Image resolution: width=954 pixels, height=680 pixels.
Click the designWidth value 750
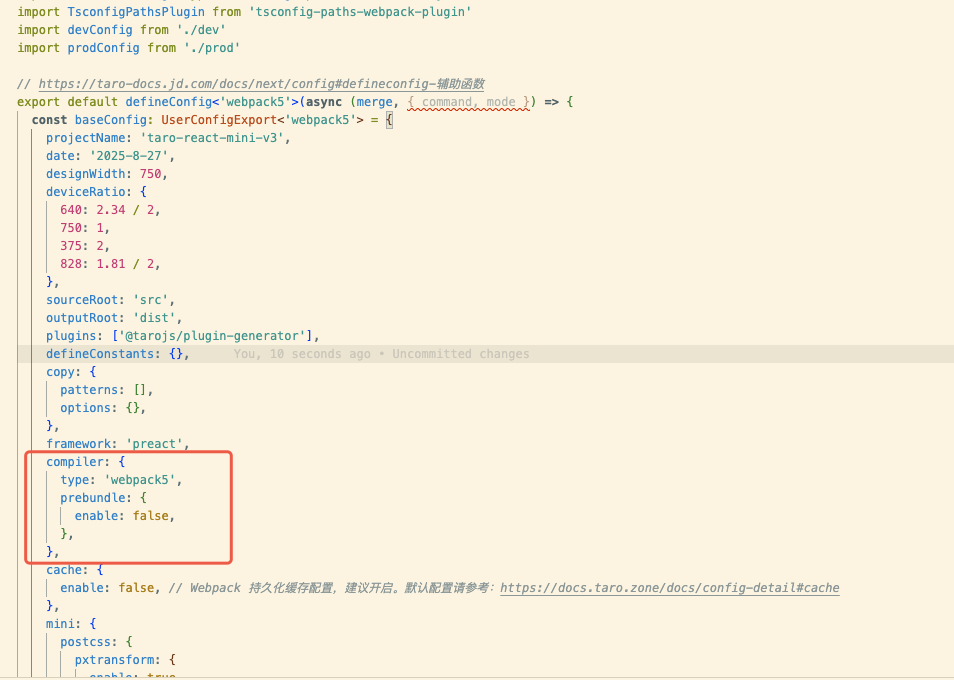pyautogui.click(x=150, y=174)
